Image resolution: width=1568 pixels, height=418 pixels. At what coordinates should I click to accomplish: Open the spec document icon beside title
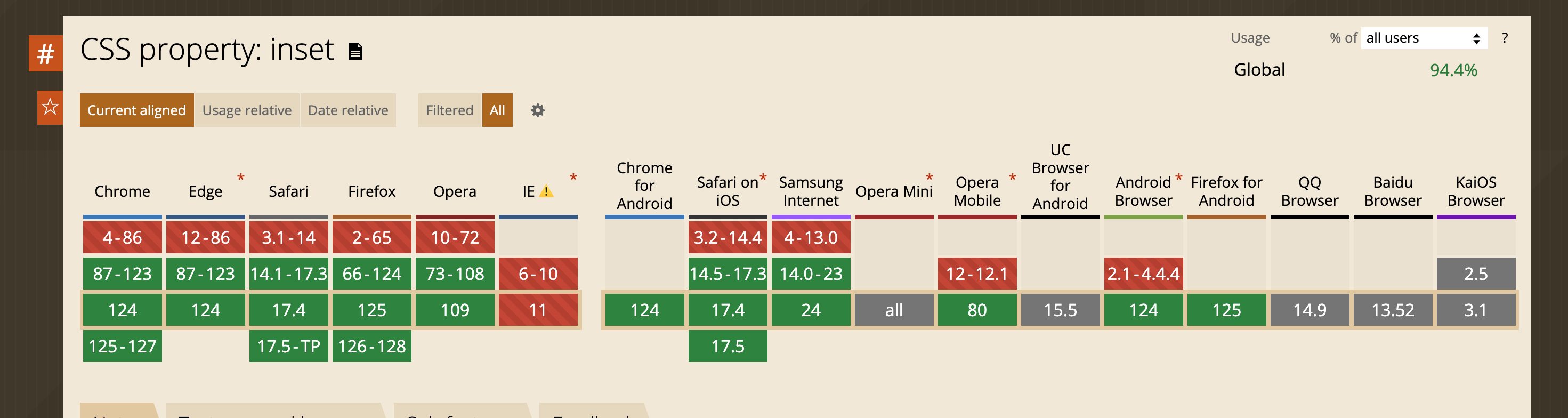point(355,51)
